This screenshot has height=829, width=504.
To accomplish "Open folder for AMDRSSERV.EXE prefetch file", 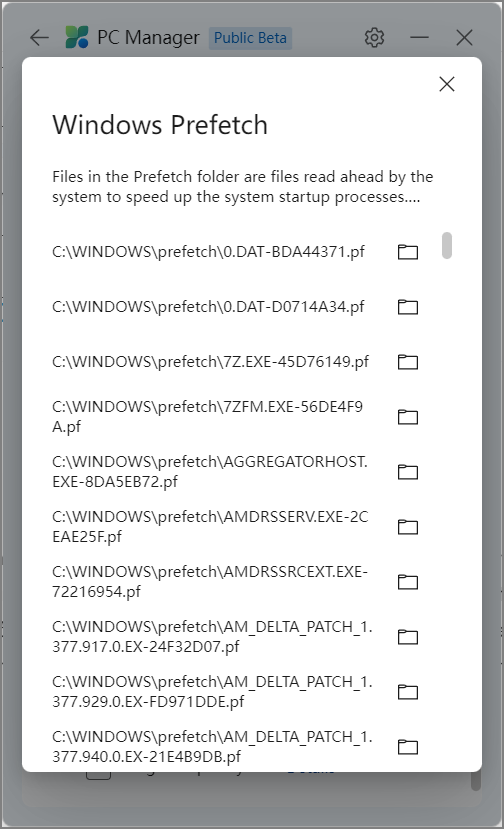I will click(408, 527).
